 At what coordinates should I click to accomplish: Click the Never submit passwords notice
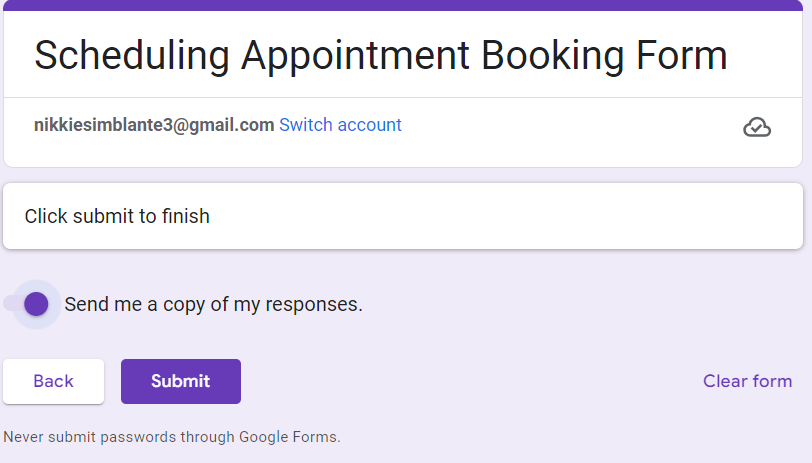point(172,437)
